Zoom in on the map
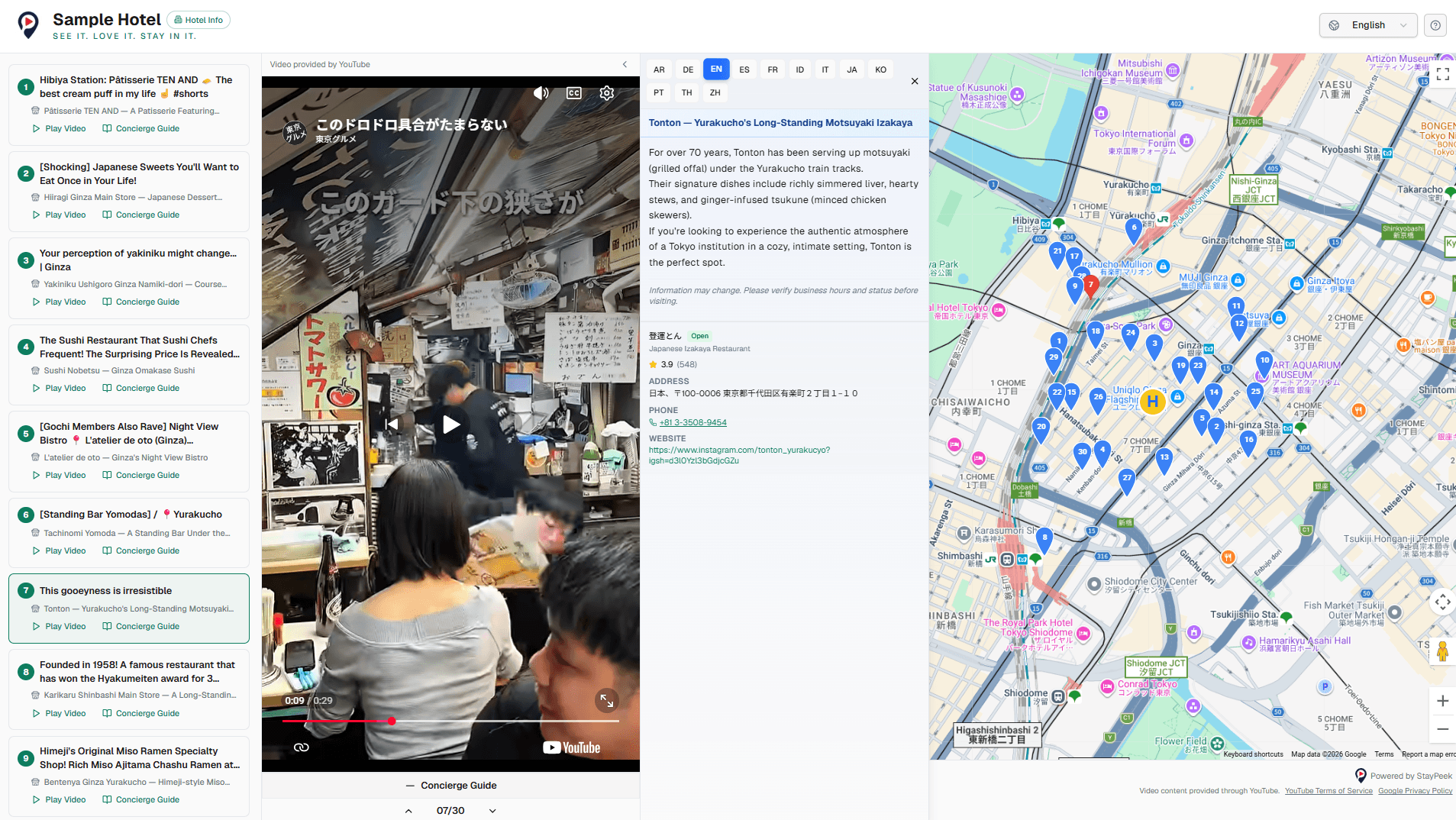Viewport: 1456px width, 820px height. click(x=1442, y=701)
